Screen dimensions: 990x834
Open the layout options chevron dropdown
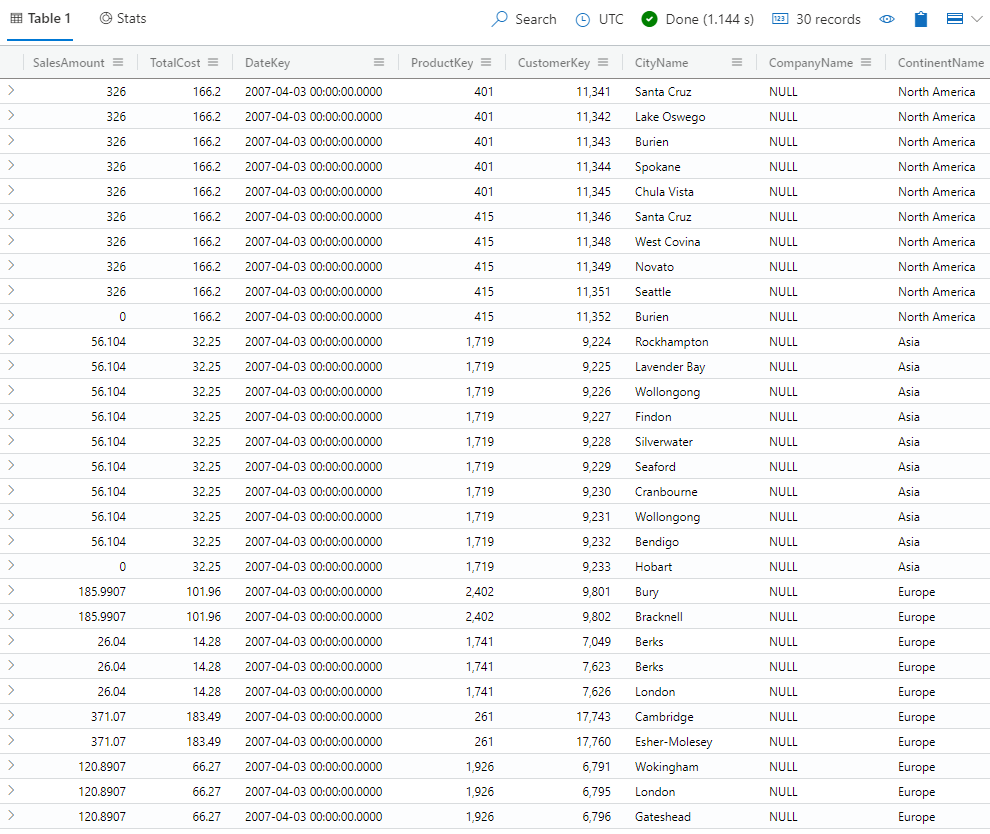tap(977, 19)
